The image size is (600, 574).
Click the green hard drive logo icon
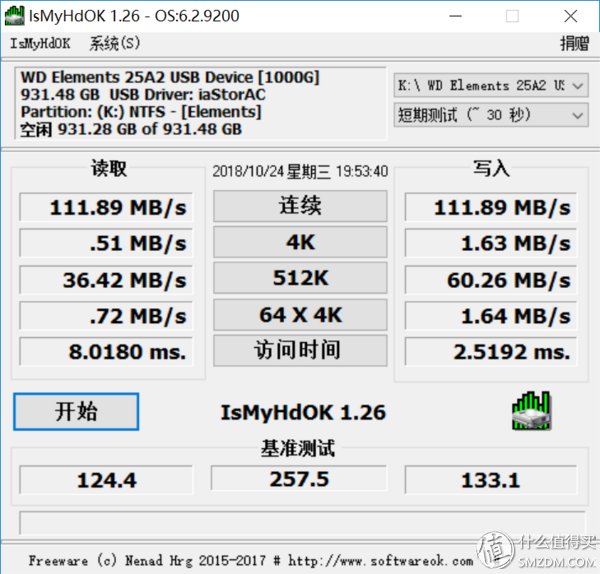pyautogui.click(x=532, y=411)
